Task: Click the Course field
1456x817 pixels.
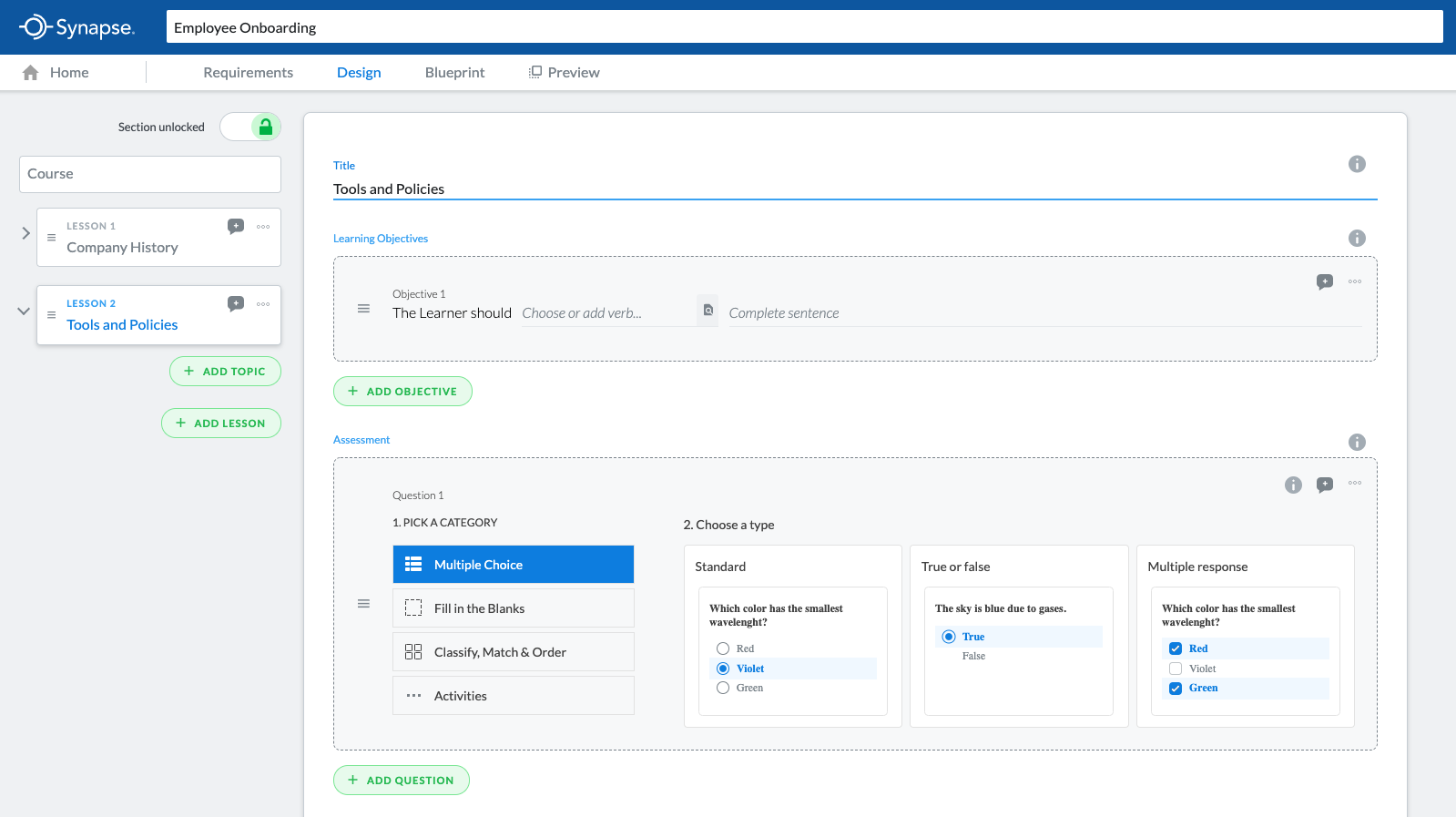Action: click(150, 174)
